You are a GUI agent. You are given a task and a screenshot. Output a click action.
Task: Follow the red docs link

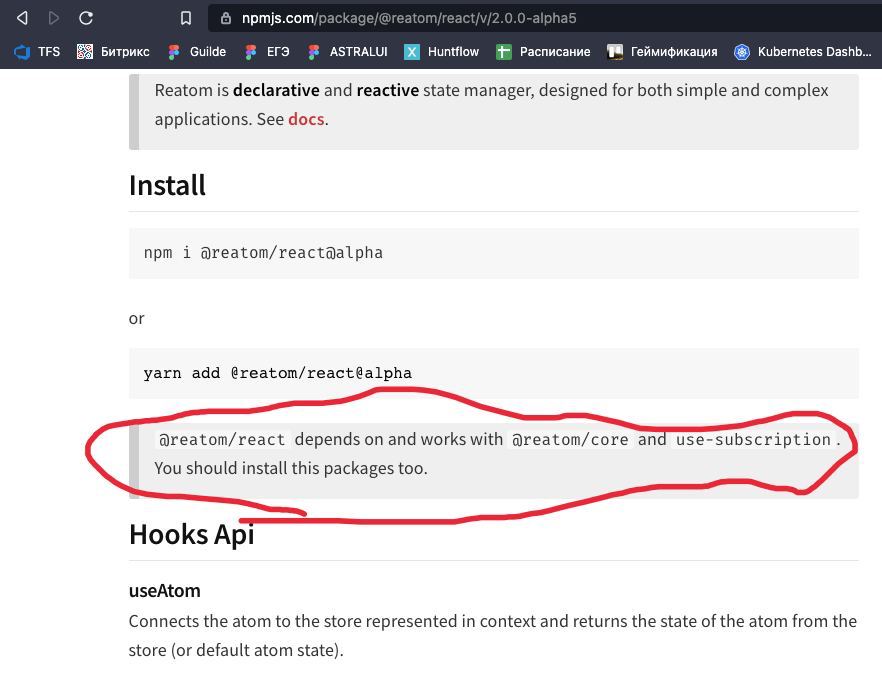tap(306, 119)
